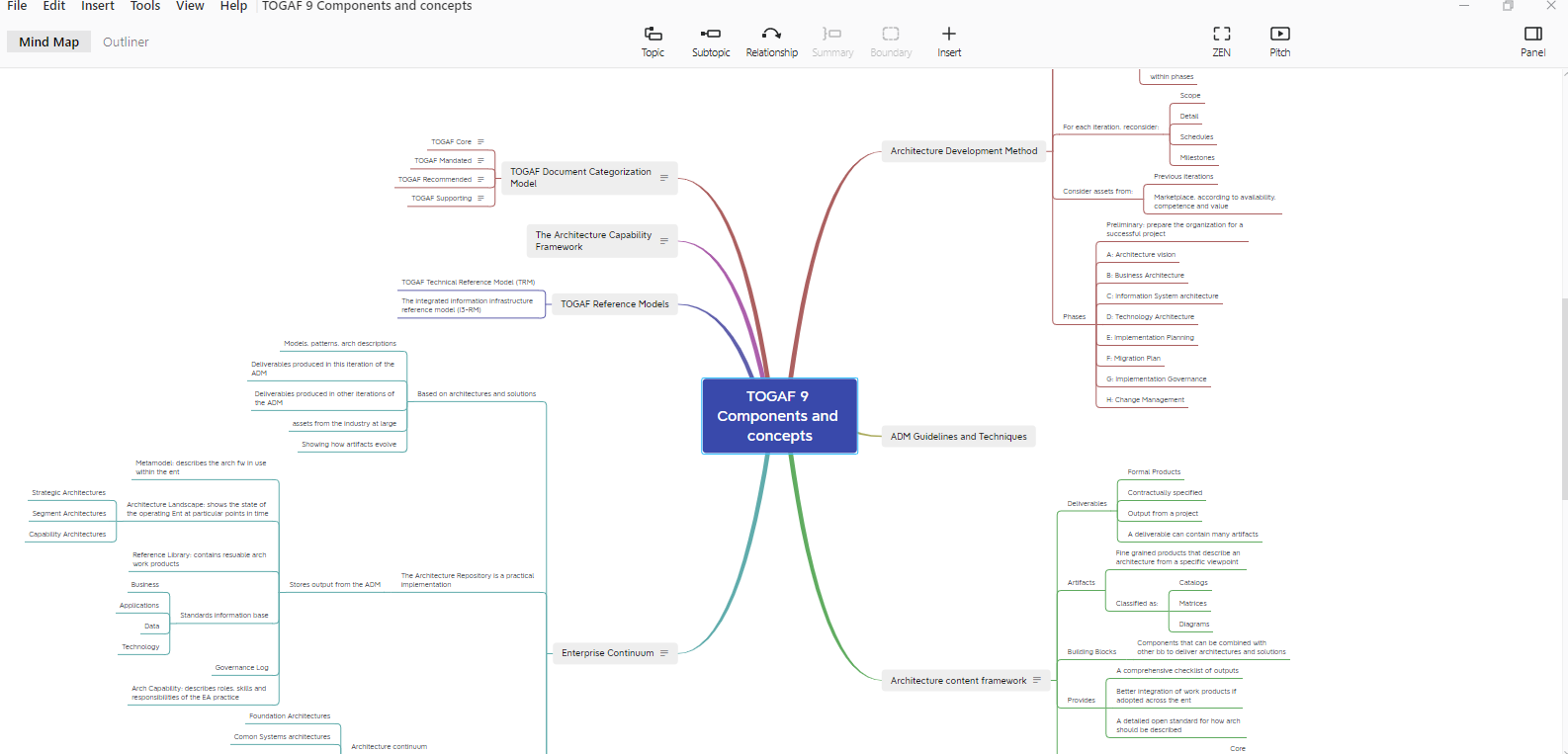Image resolution: width=1568 pixels, height=754 pixels.
Task: Open the Insert plus icon
Action: point(949,34)
